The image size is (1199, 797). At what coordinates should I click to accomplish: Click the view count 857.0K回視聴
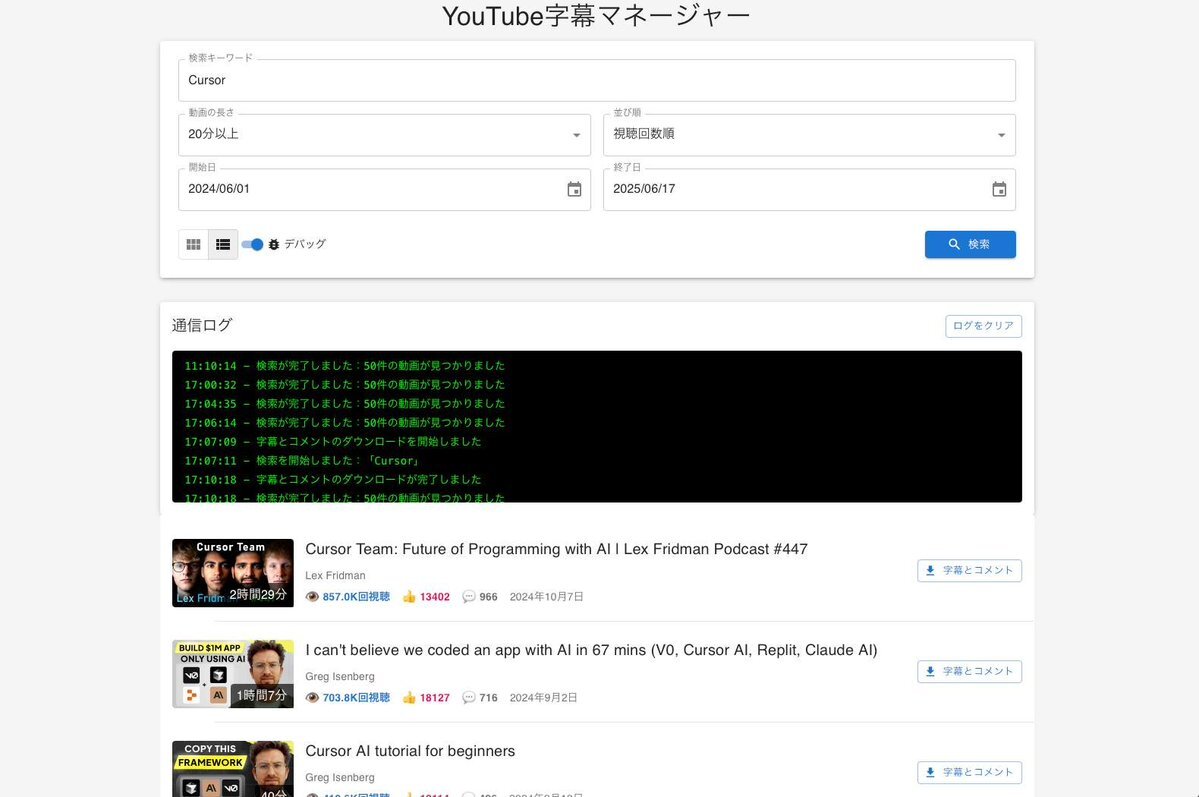click(x=356, y=597)
